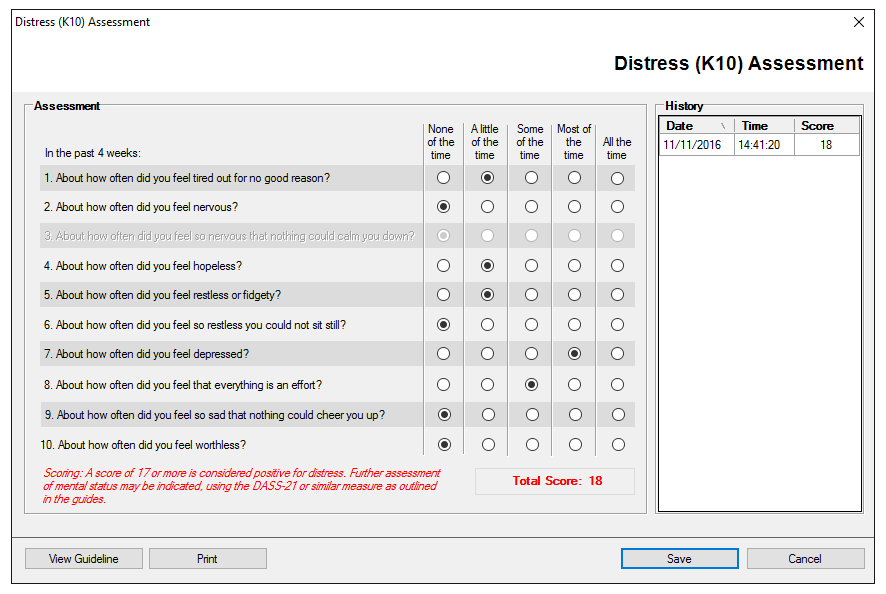Open the 11/11/2016 history entry
Viewport: 886px width, 594px height.
pyautogui.click(x=759, y=145)
